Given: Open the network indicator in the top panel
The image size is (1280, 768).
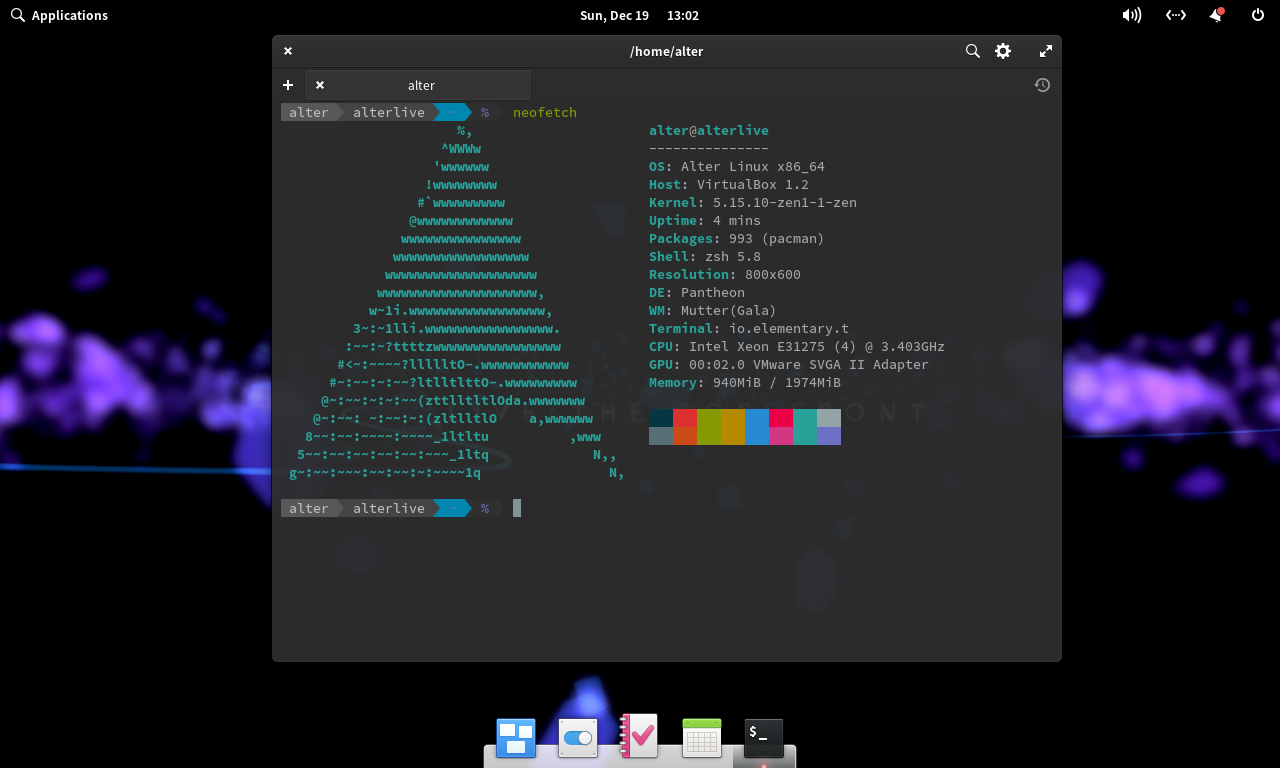Looking at the screenshot, I should pos(1176,15).
